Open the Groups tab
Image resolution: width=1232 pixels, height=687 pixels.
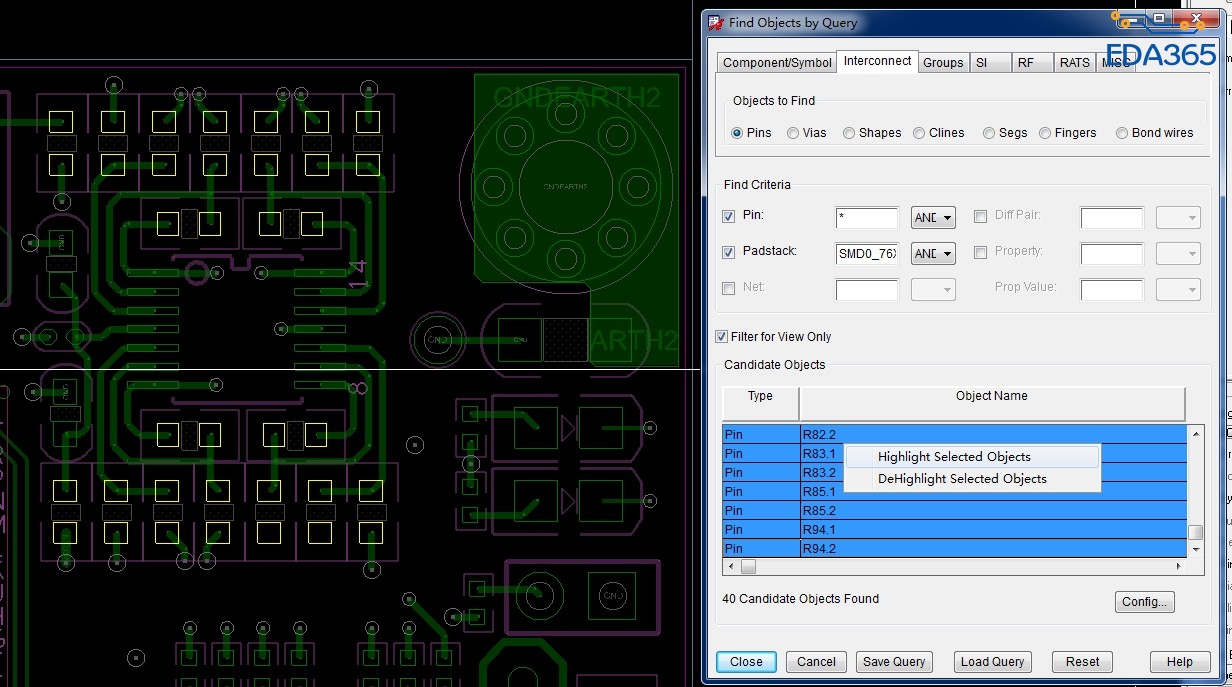coord(943,62)
